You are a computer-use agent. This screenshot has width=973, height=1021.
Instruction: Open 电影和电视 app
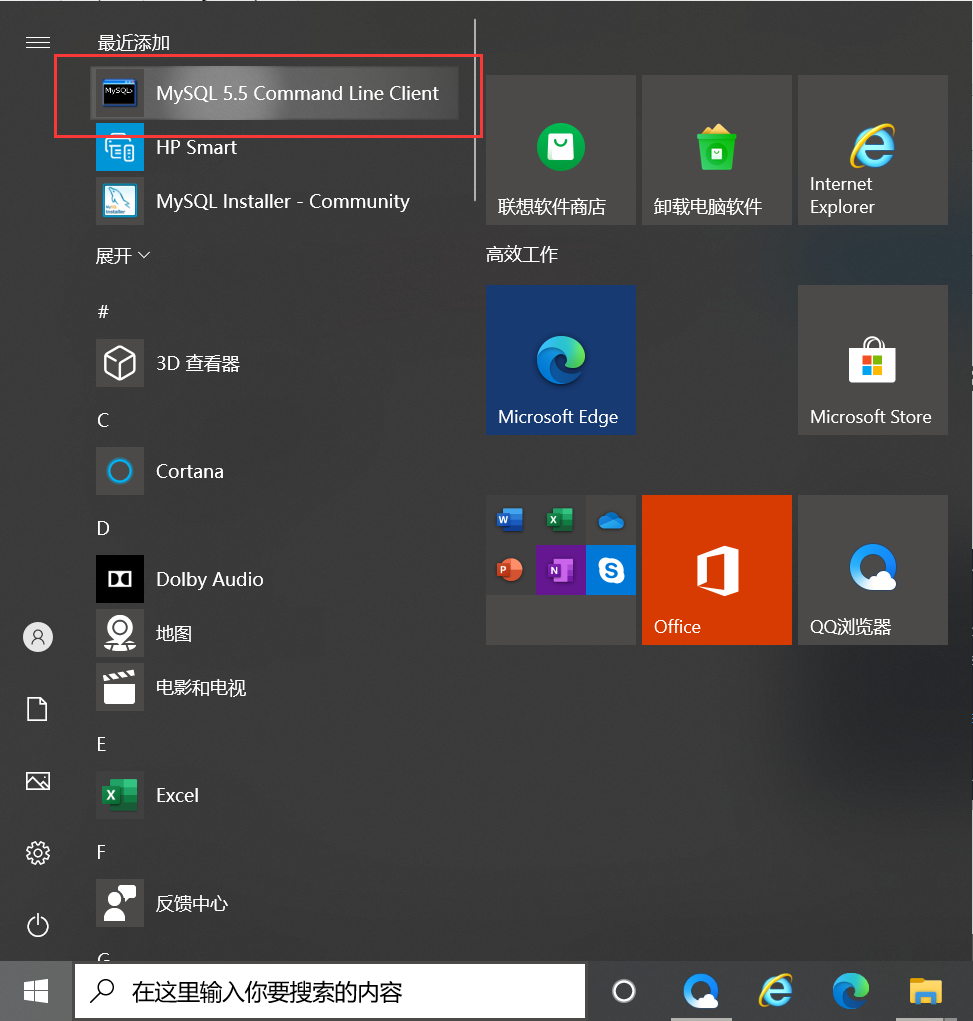tap(274, 687)
